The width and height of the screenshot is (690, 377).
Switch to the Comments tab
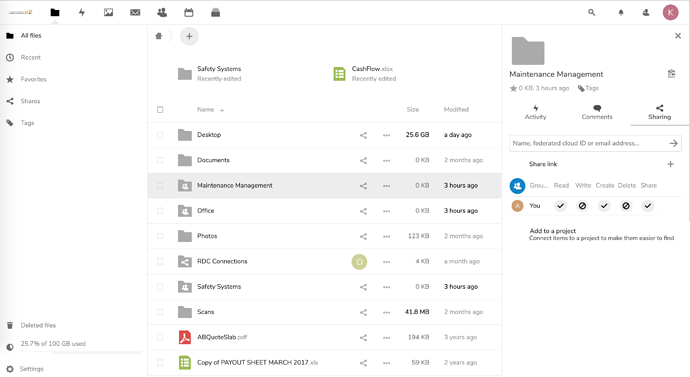[x=597, y=113]
